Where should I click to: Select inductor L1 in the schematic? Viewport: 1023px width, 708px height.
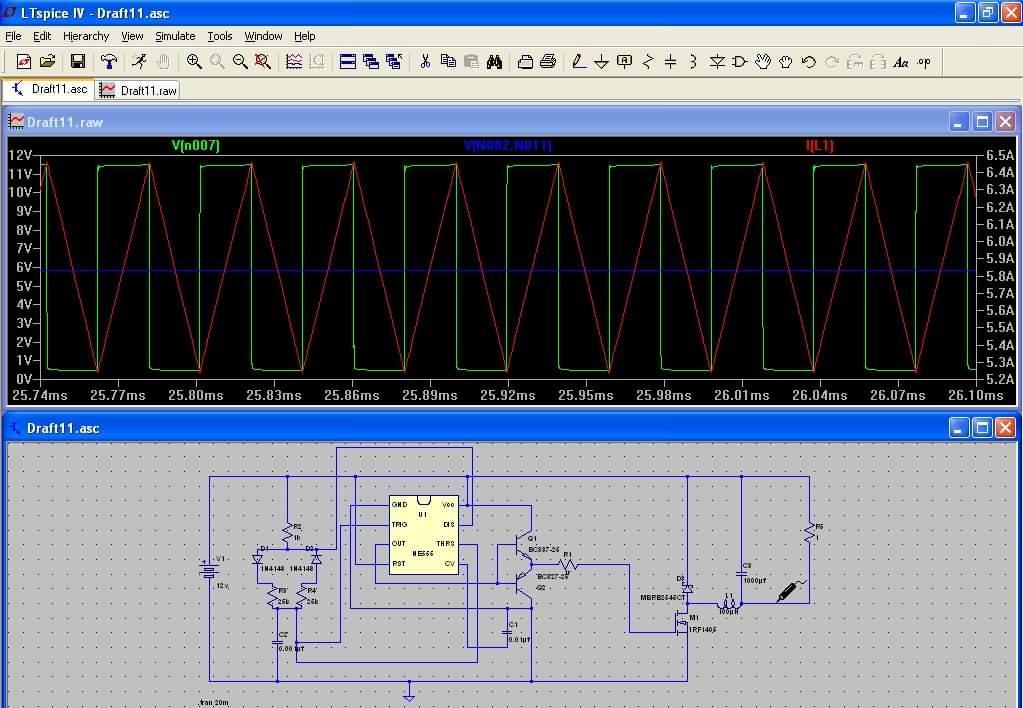pos(727,605)
